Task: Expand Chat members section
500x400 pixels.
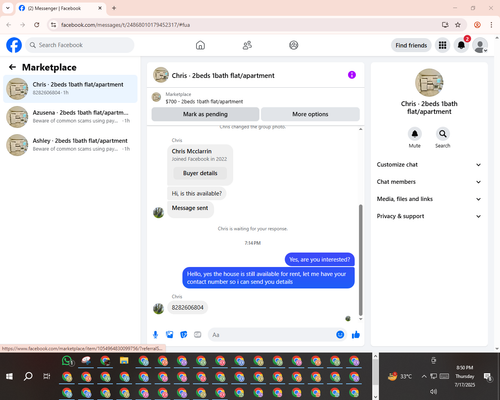Action: (429, 182)
